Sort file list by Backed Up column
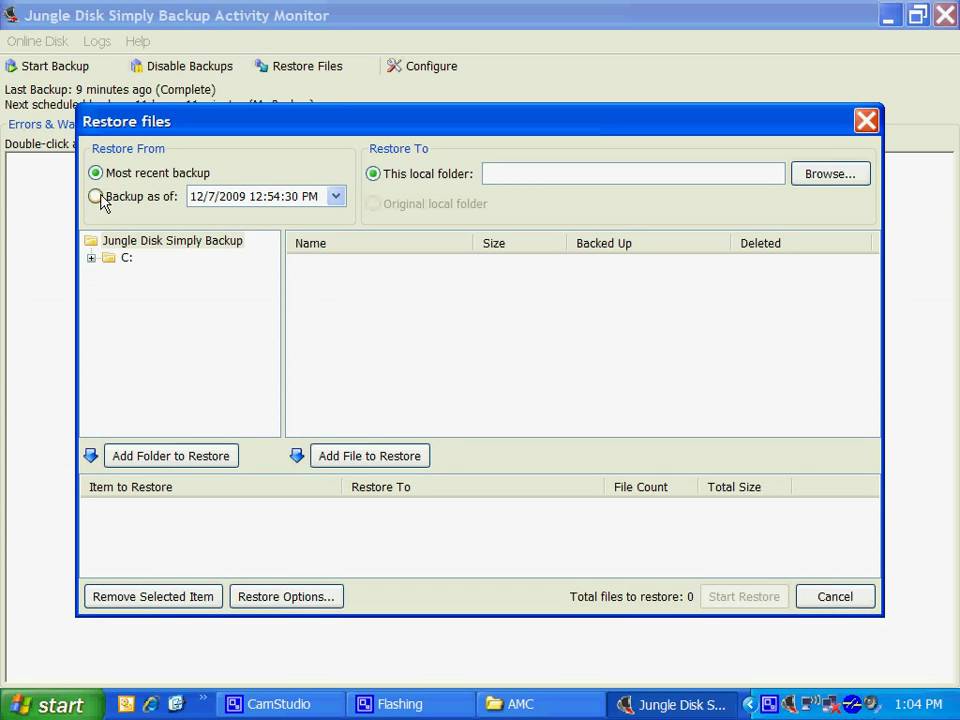This screenshot has height=720, width=960. (x=648, y=243)
